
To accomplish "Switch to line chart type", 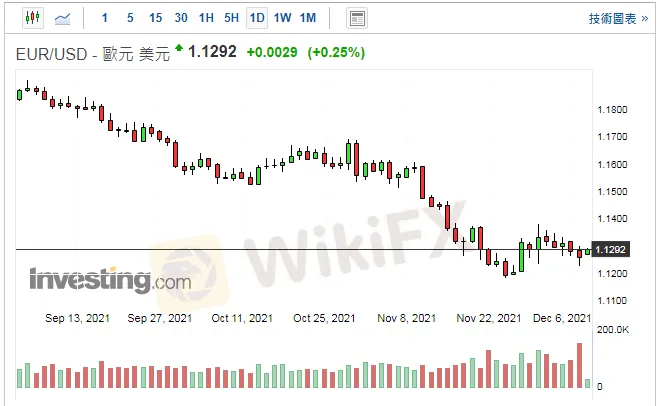I will tap(63, 18).
